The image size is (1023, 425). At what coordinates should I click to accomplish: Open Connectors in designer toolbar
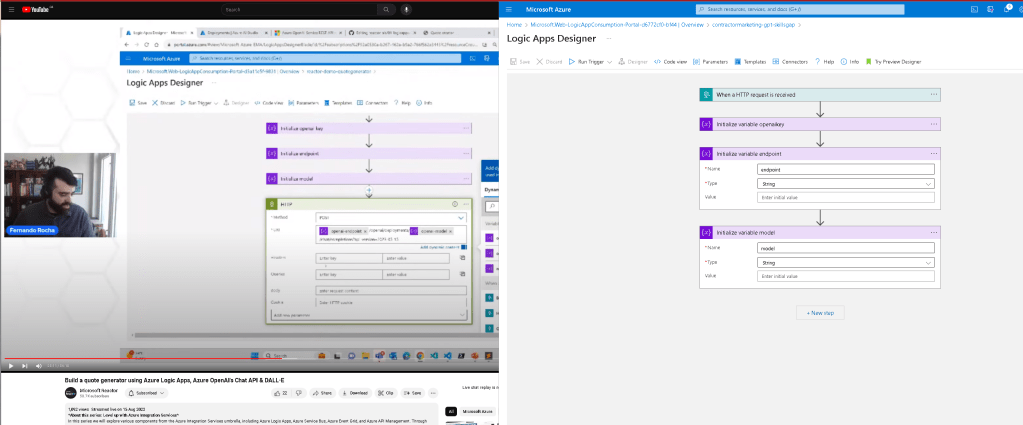pos(790,61)
